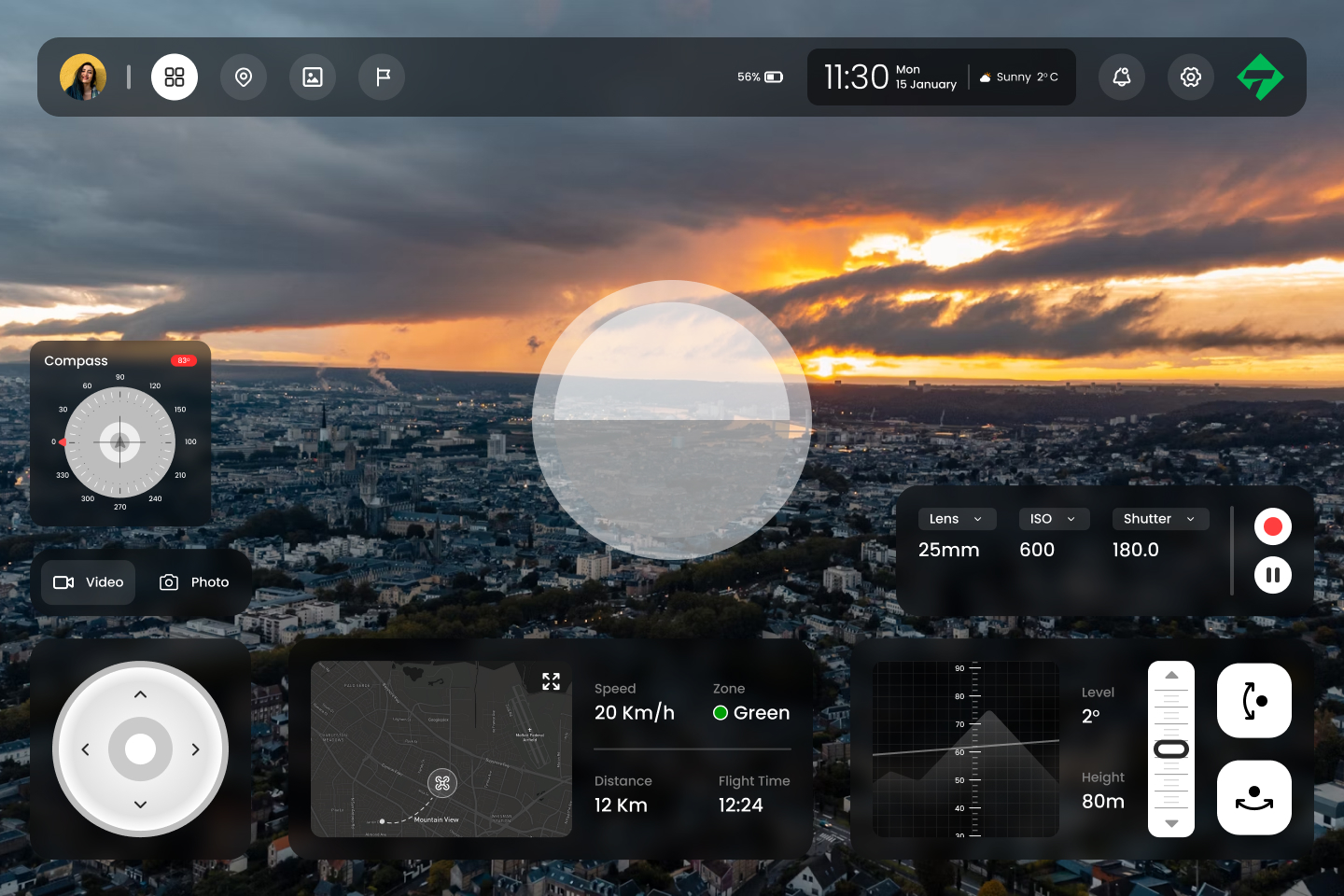Expand the map to fullscreen

coord(551,681)
